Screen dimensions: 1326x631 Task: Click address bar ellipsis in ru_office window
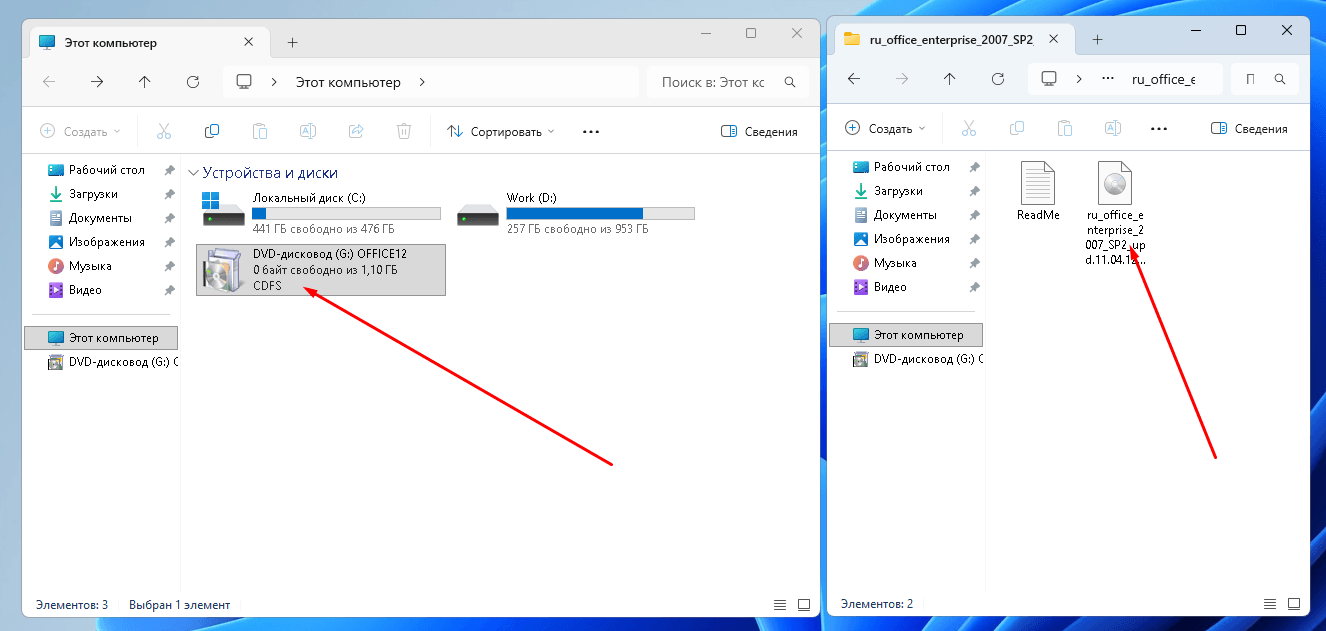click(1107, 79)
